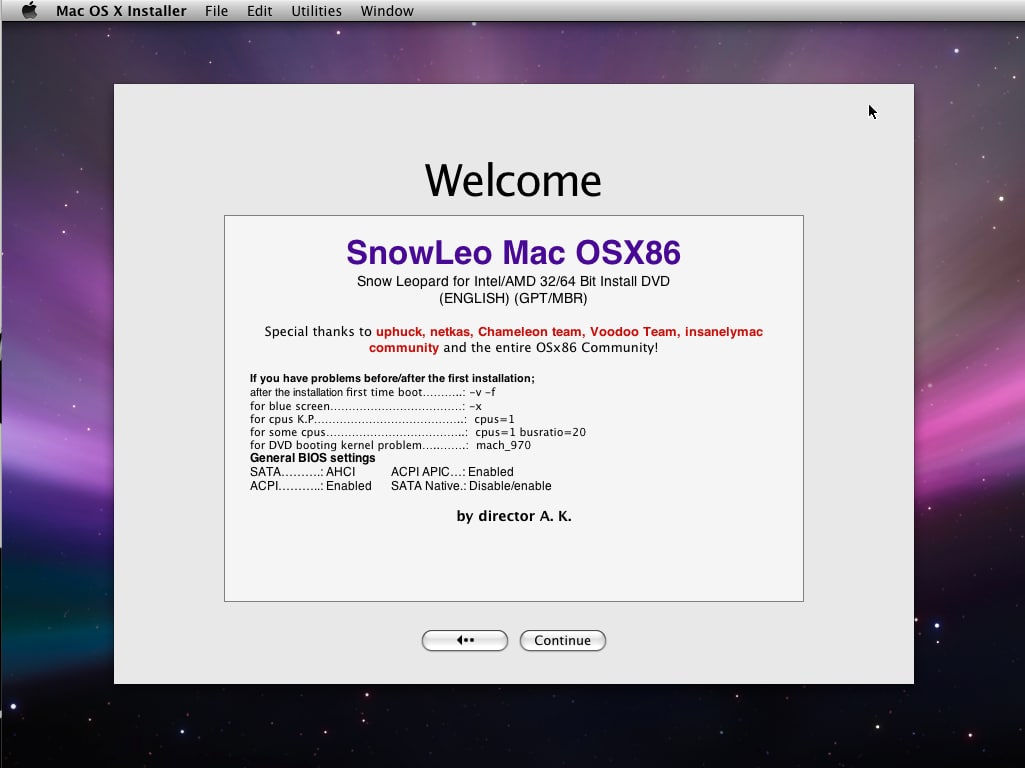Click the SnowLeo Mac OSX86 heading
Screen dimensions: 1025x768
click(513, 252)
